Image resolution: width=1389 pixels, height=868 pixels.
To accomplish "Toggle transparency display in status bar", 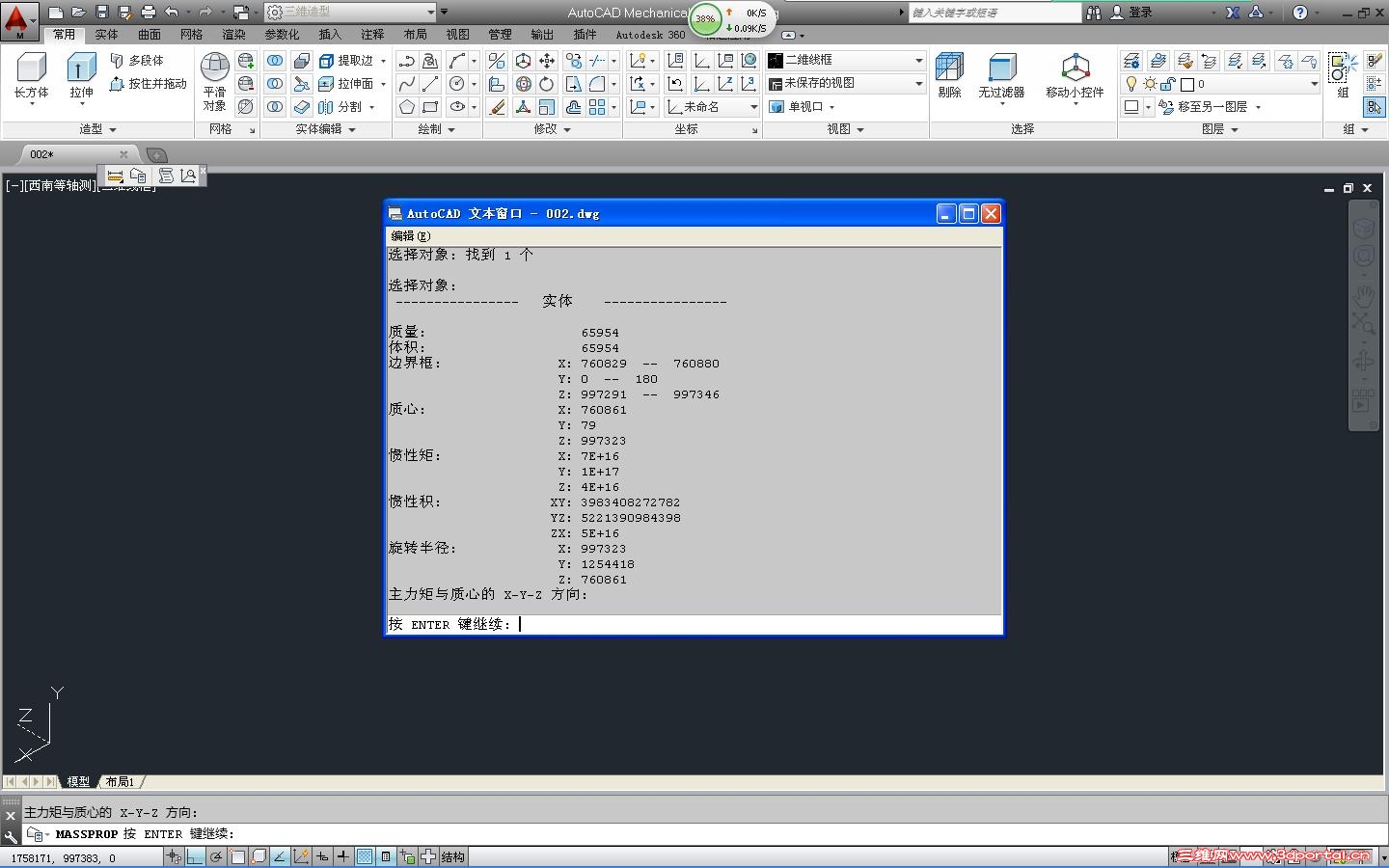I will [x=365, y=856].
